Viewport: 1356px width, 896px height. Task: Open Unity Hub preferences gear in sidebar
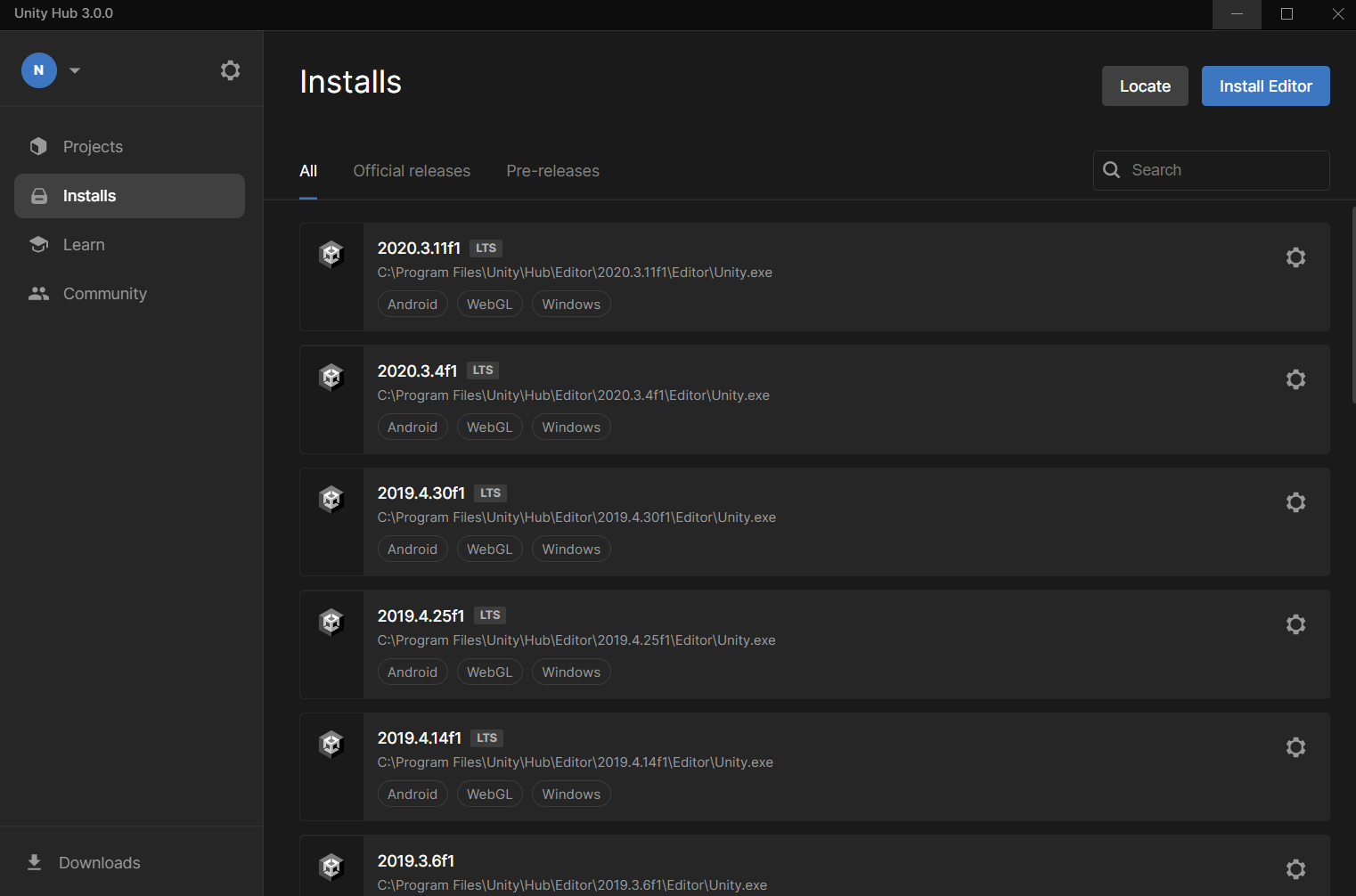tap(230, 70)
